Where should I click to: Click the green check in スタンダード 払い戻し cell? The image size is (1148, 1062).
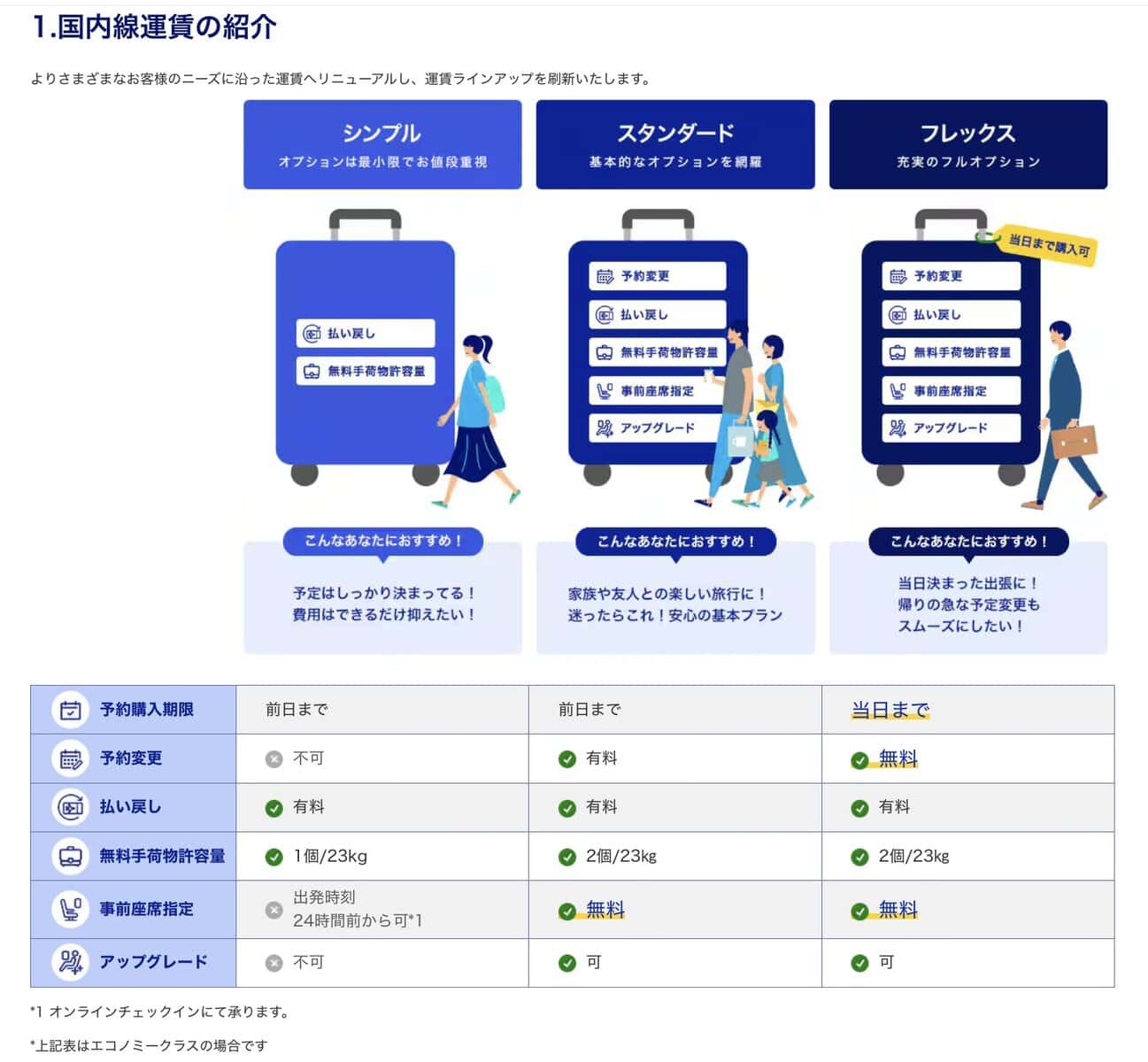click(567, 808)
